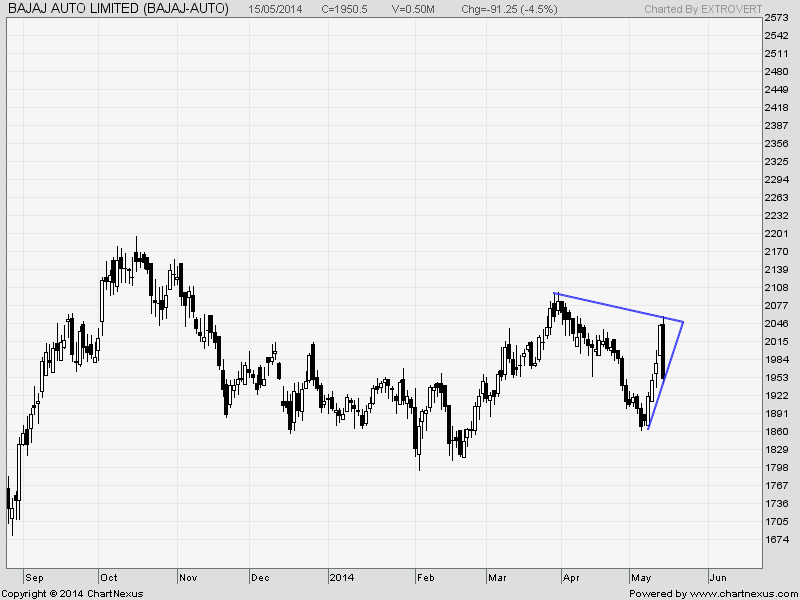Screen dimensions: 800x600
Task: Click the Dec label on time axis
Action: [260, 577]
